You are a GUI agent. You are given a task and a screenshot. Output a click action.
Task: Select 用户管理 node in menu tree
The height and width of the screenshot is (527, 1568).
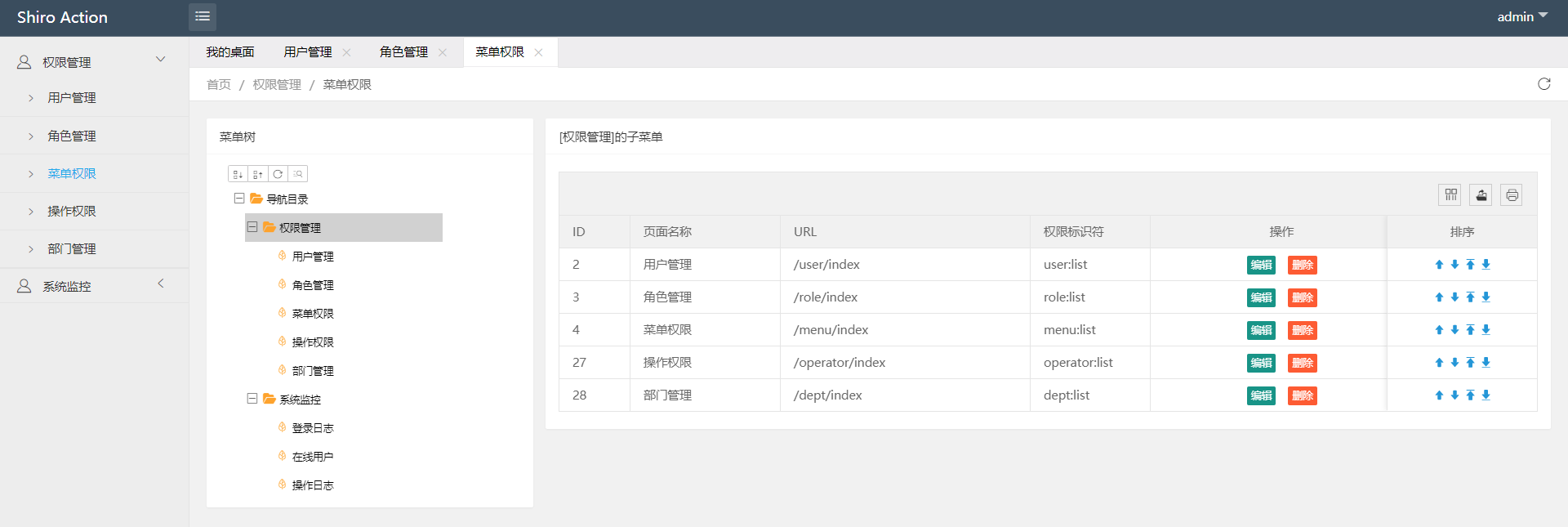[313, 257]
